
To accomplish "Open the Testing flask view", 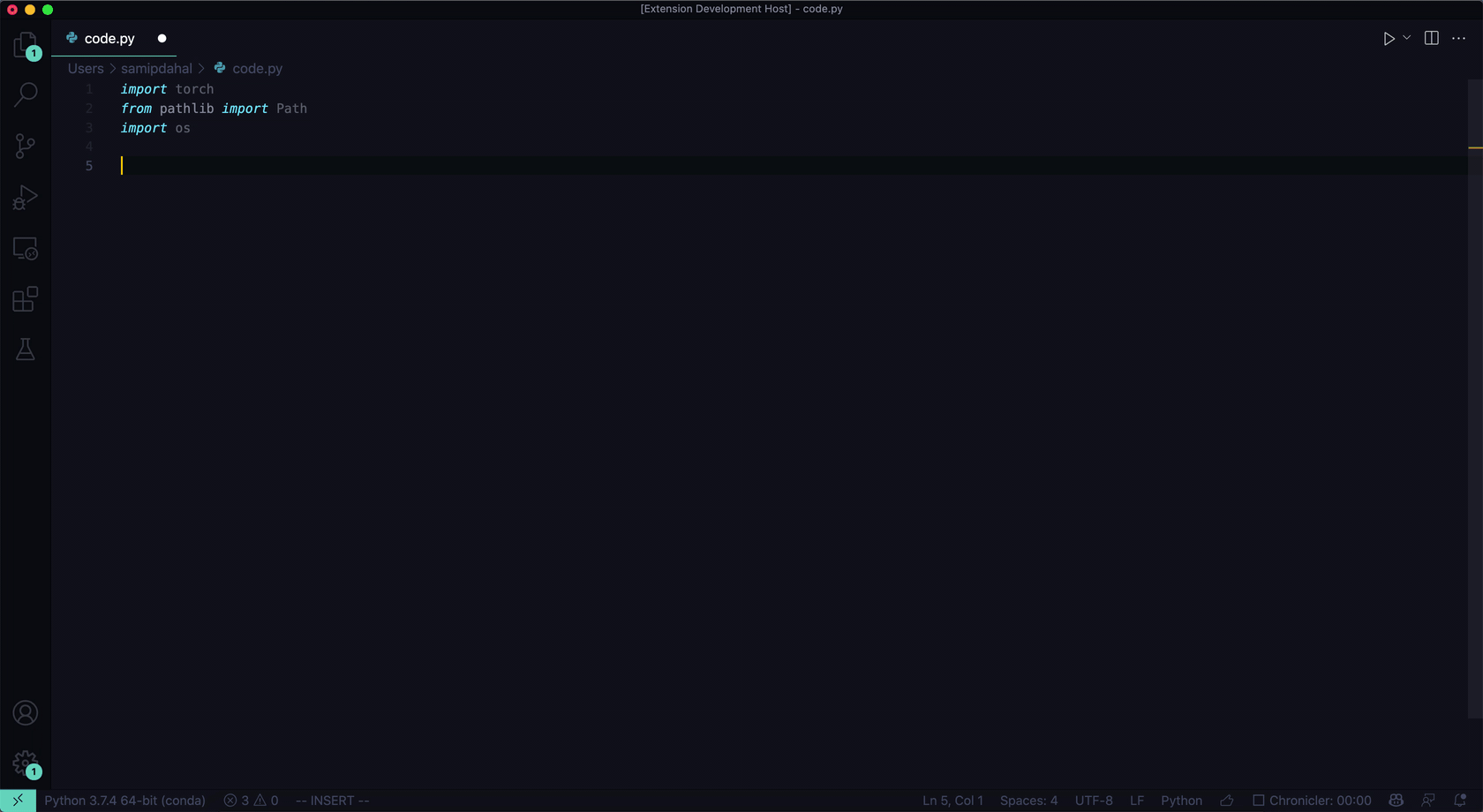I will 26,350.
